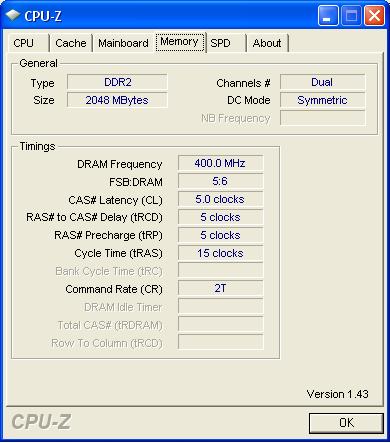390x443 pixels.
Task: Close the CPU-Z window
Action: (374, 16)
